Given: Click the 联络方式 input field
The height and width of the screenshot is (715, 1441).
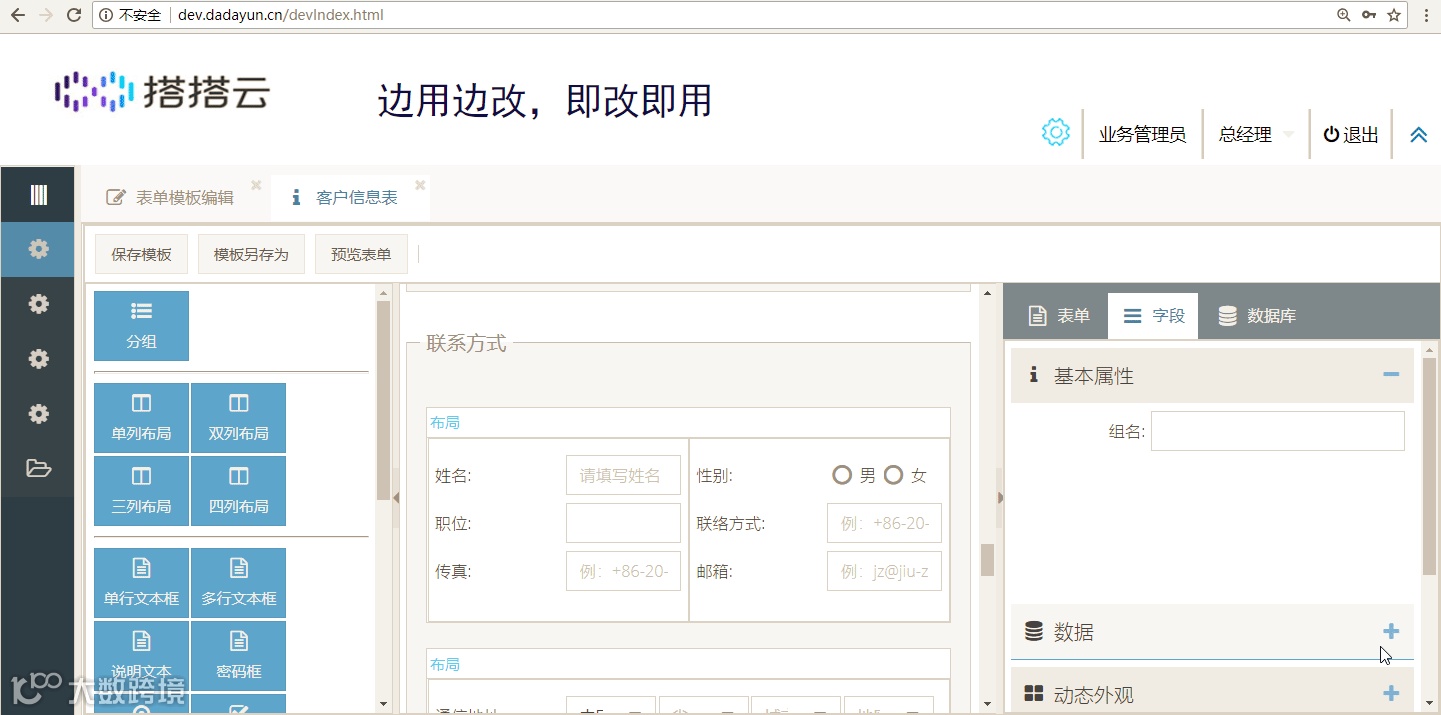Looking at the screenshot, I should click(x=884, y=523).
